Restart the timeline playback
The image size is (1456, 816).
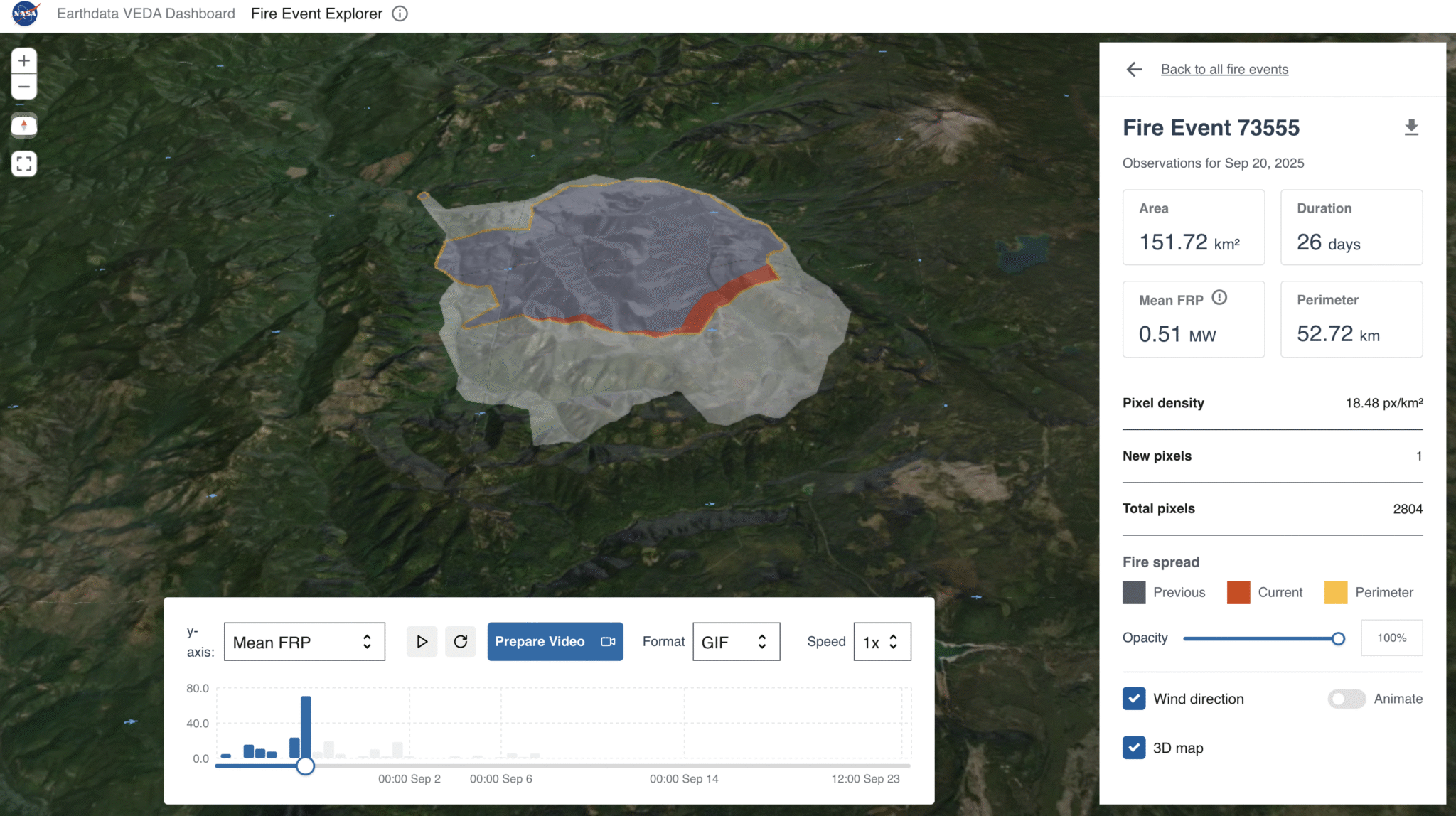click(461, 641)
